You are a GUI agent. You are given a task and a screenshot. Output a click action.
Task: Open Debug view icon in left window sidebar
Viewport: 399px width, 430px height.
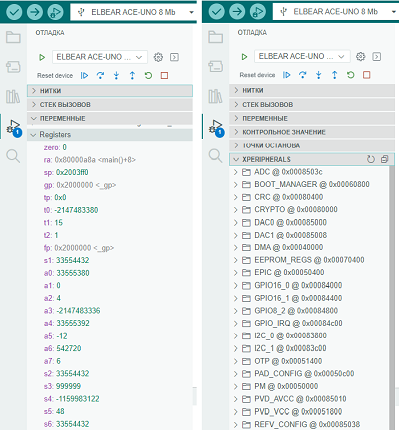tap(14, 128)
